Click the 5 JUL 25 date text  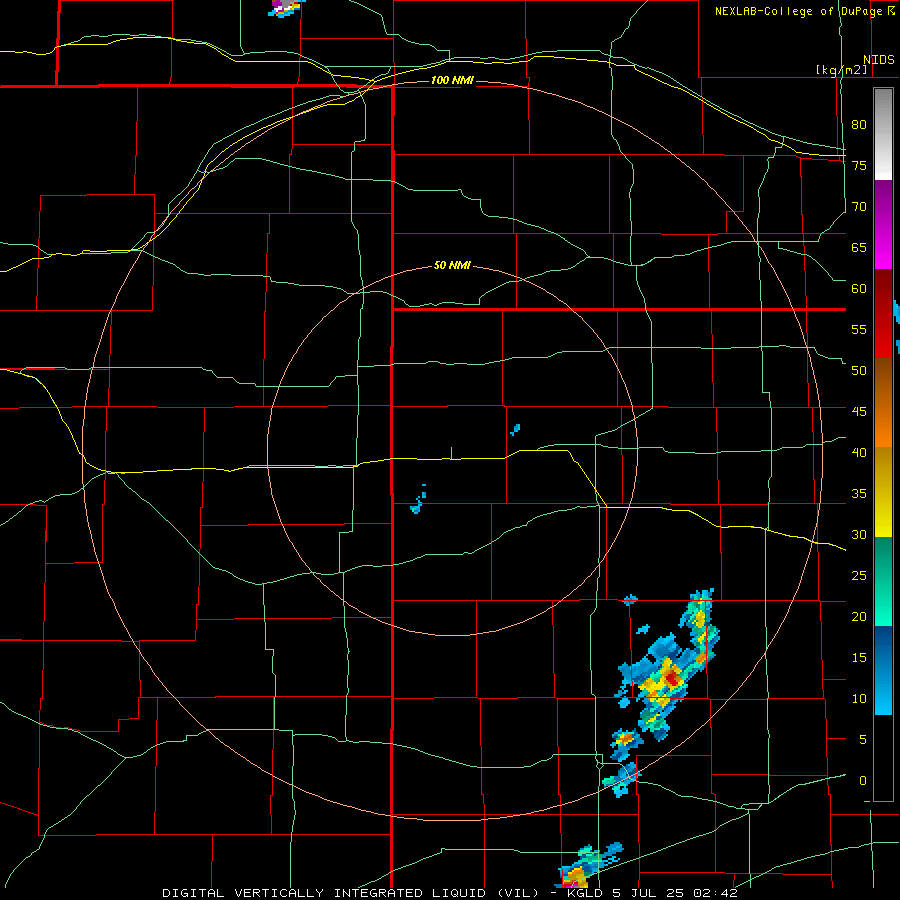point(647,893)
